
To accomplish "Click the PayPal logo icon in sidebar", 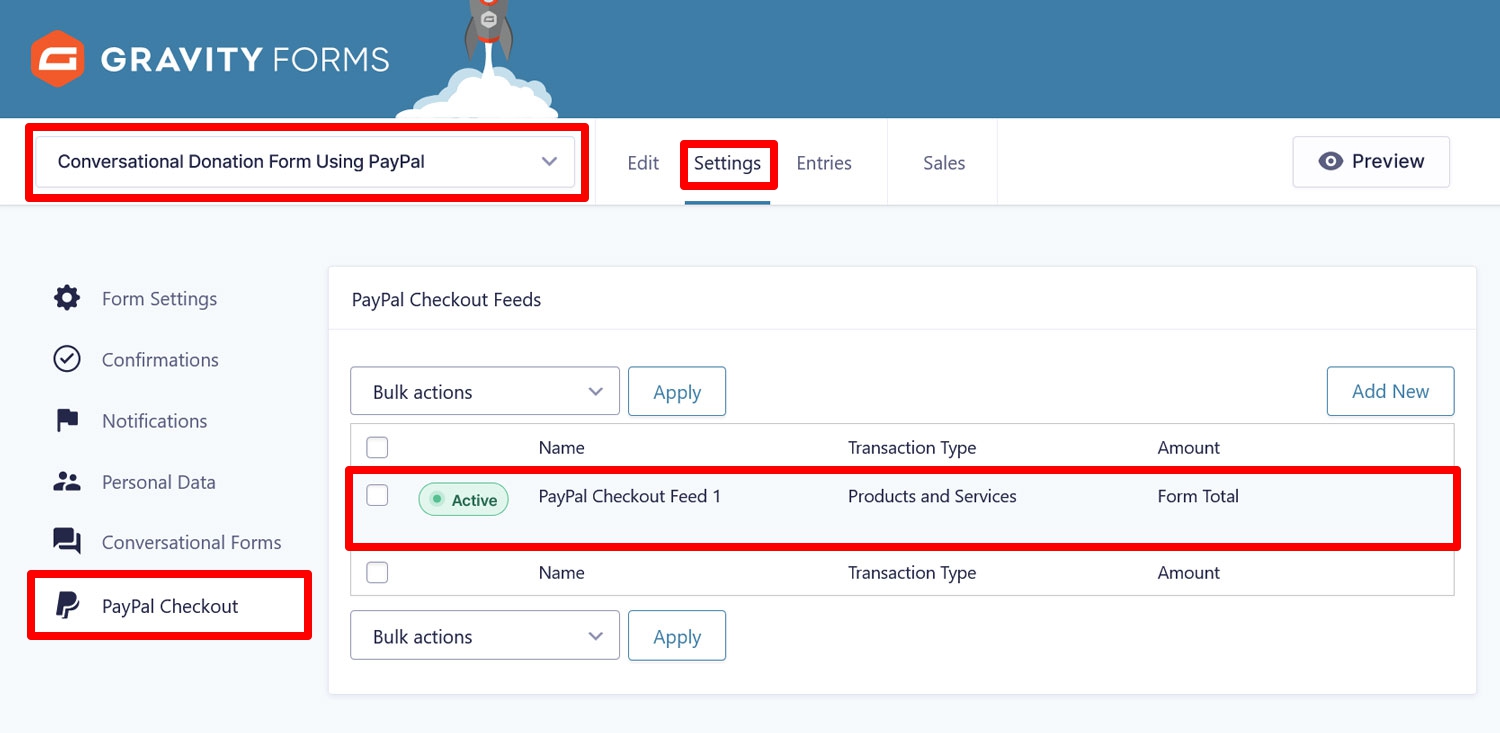I will tap(67, 606).
